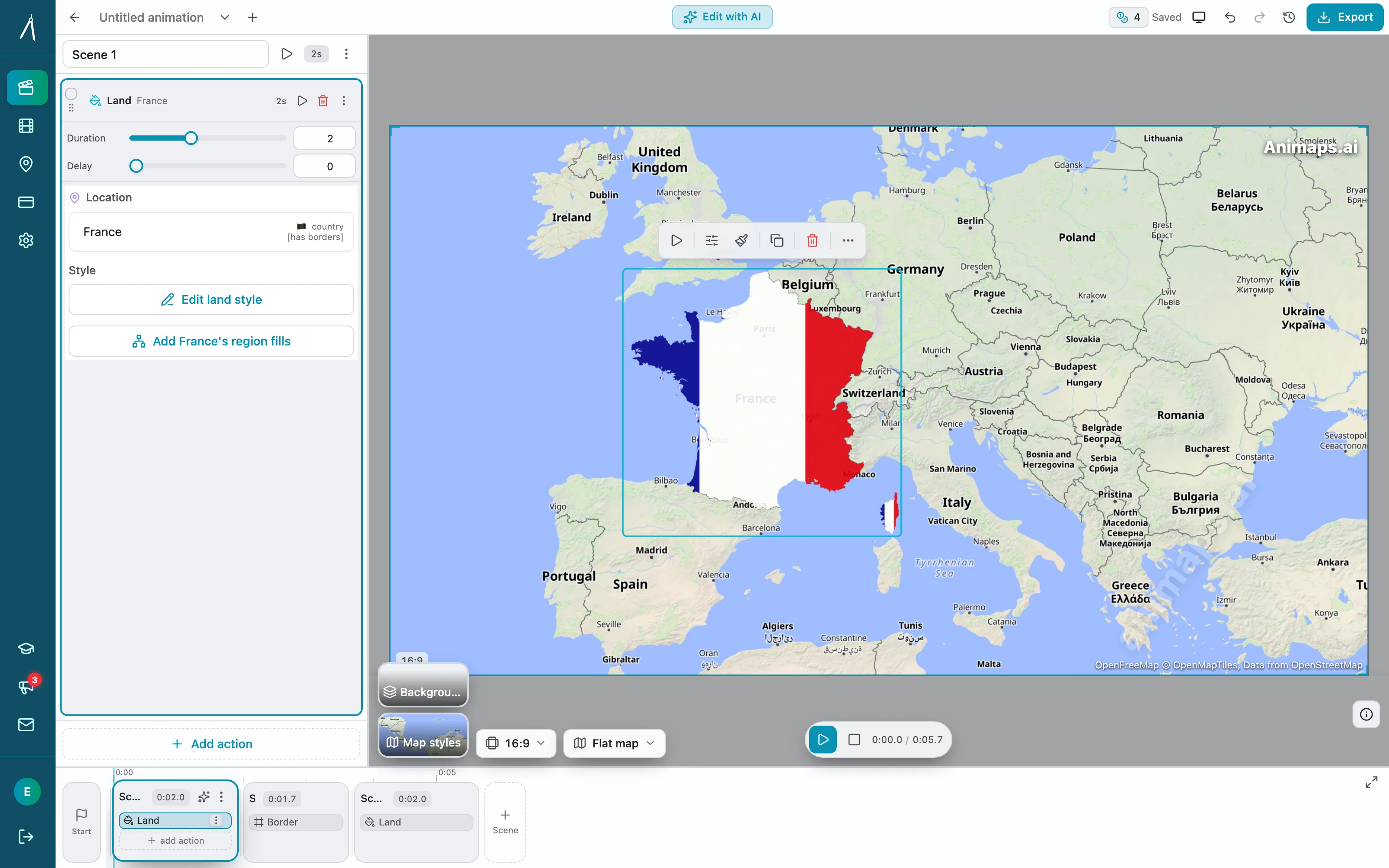Screen dimensions: 1389x868
Task: Click the undo arrow icon
Action: [x=1229, y=17]
